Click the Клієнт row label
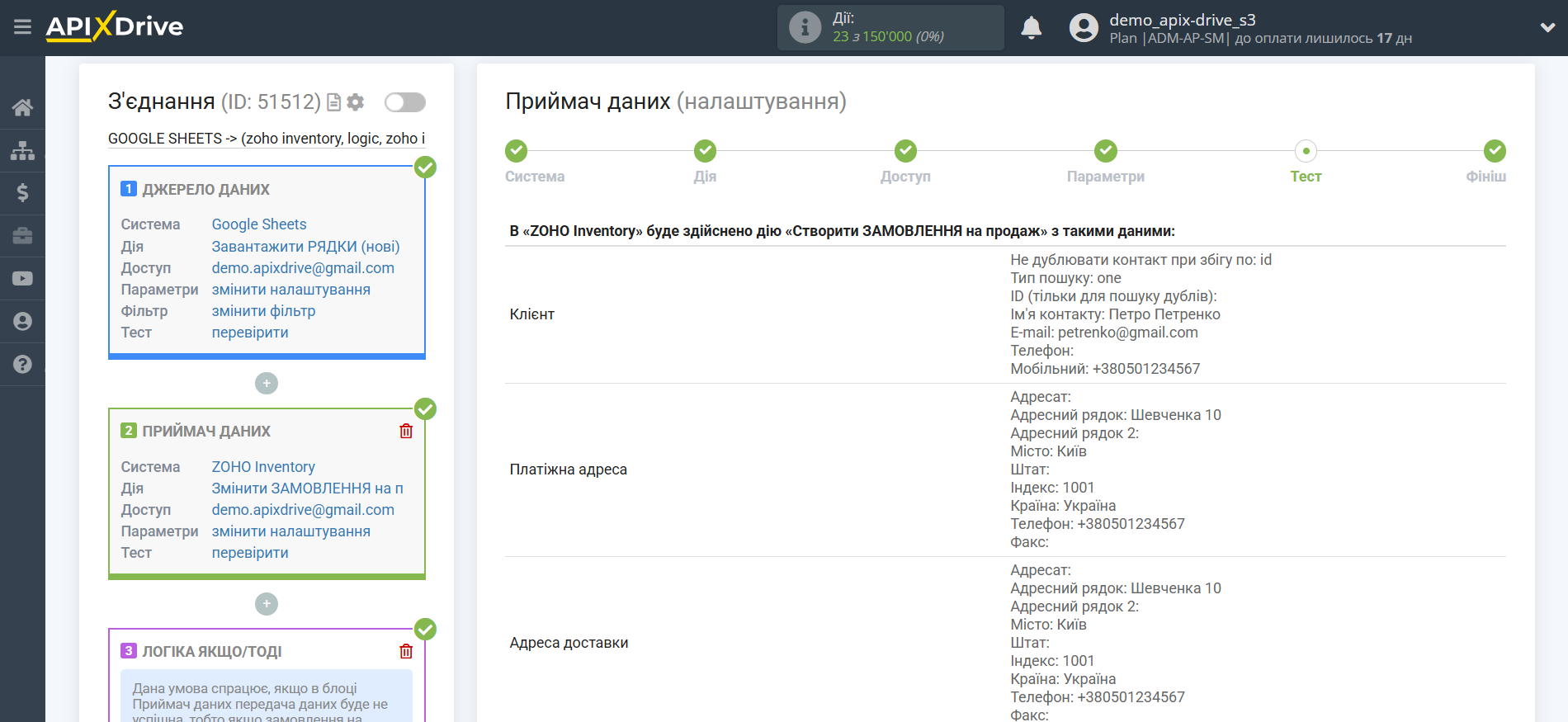 coord(532,314)
